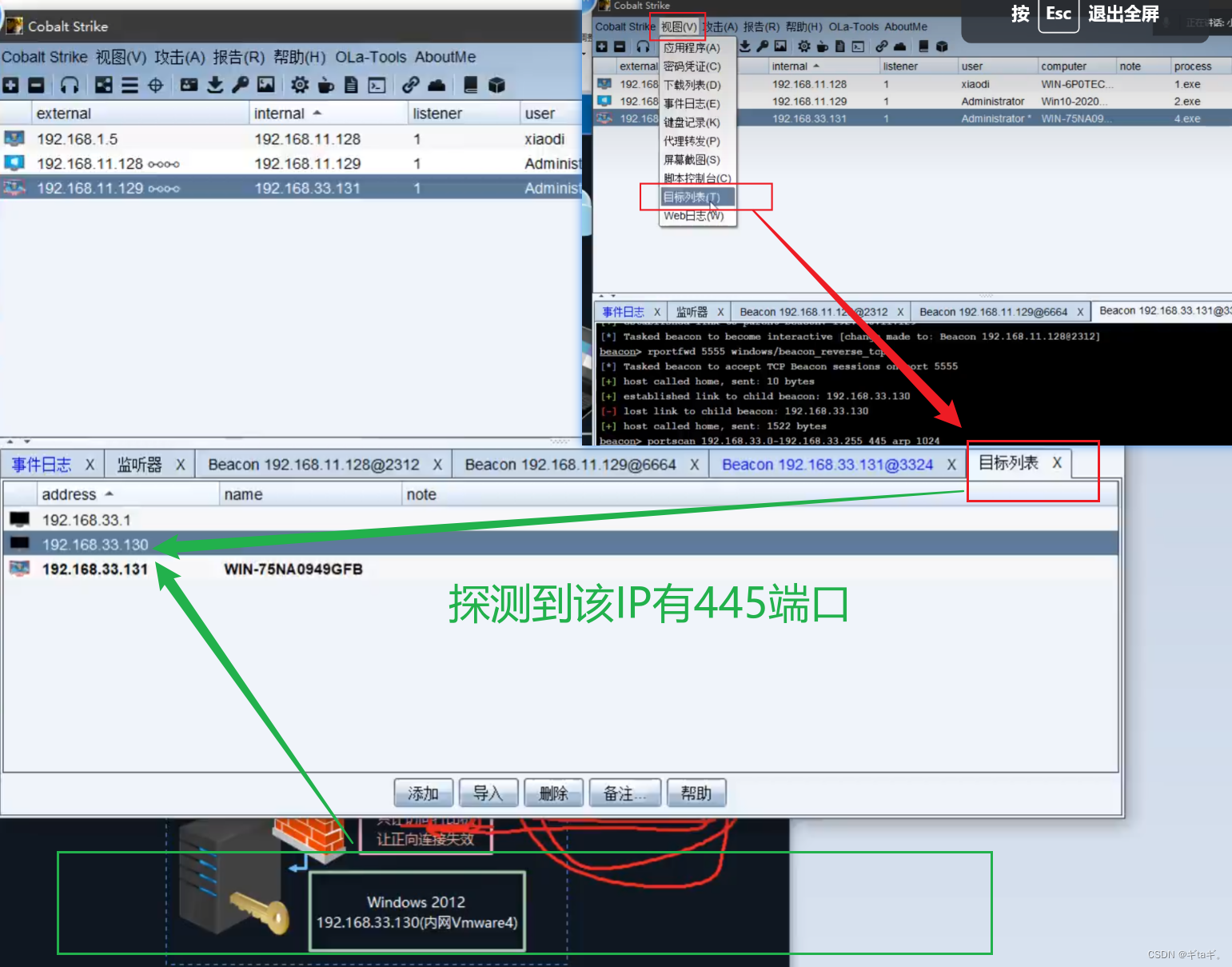Click the 导入 button

point(488,793)
